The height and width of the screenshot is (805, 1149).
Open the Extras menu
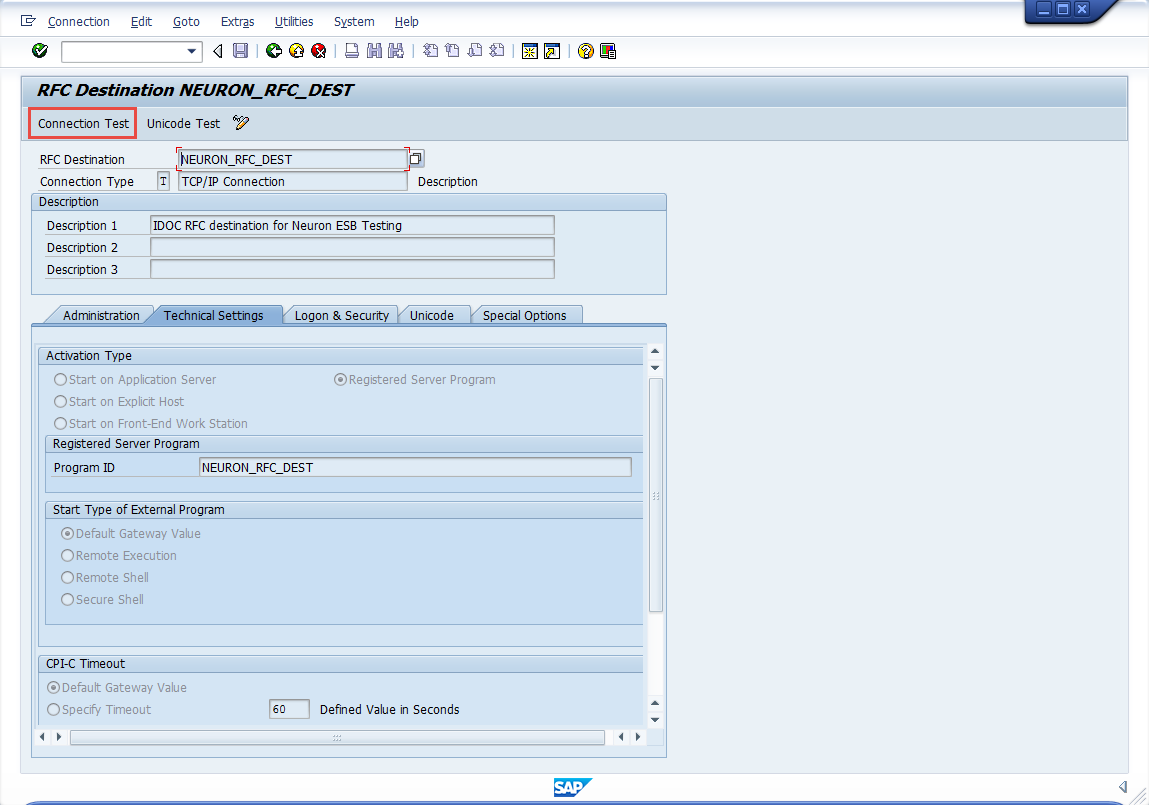(x=237, y=22)
